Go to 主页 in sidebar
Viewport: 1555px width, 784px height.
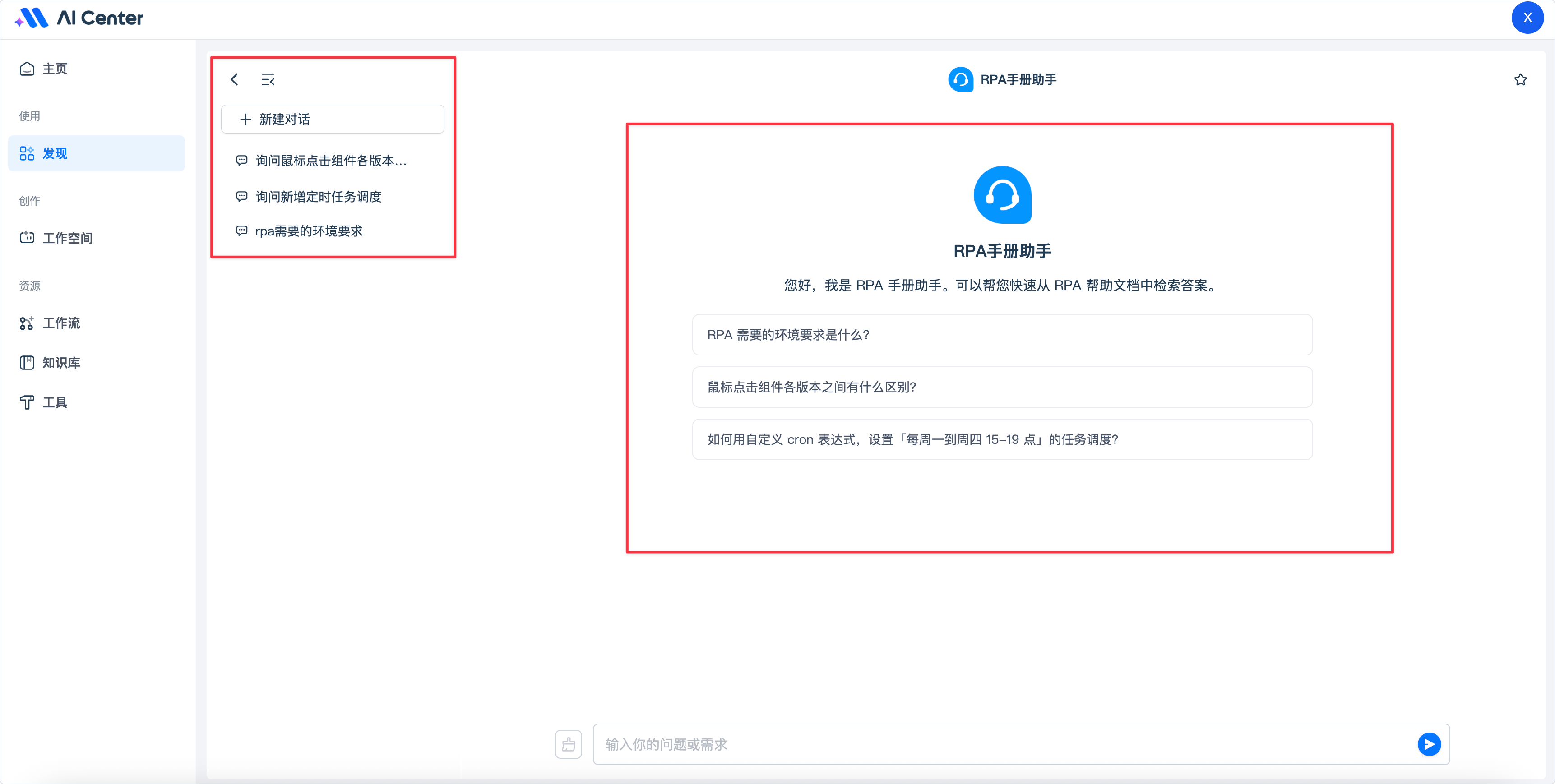coord(97,69)
